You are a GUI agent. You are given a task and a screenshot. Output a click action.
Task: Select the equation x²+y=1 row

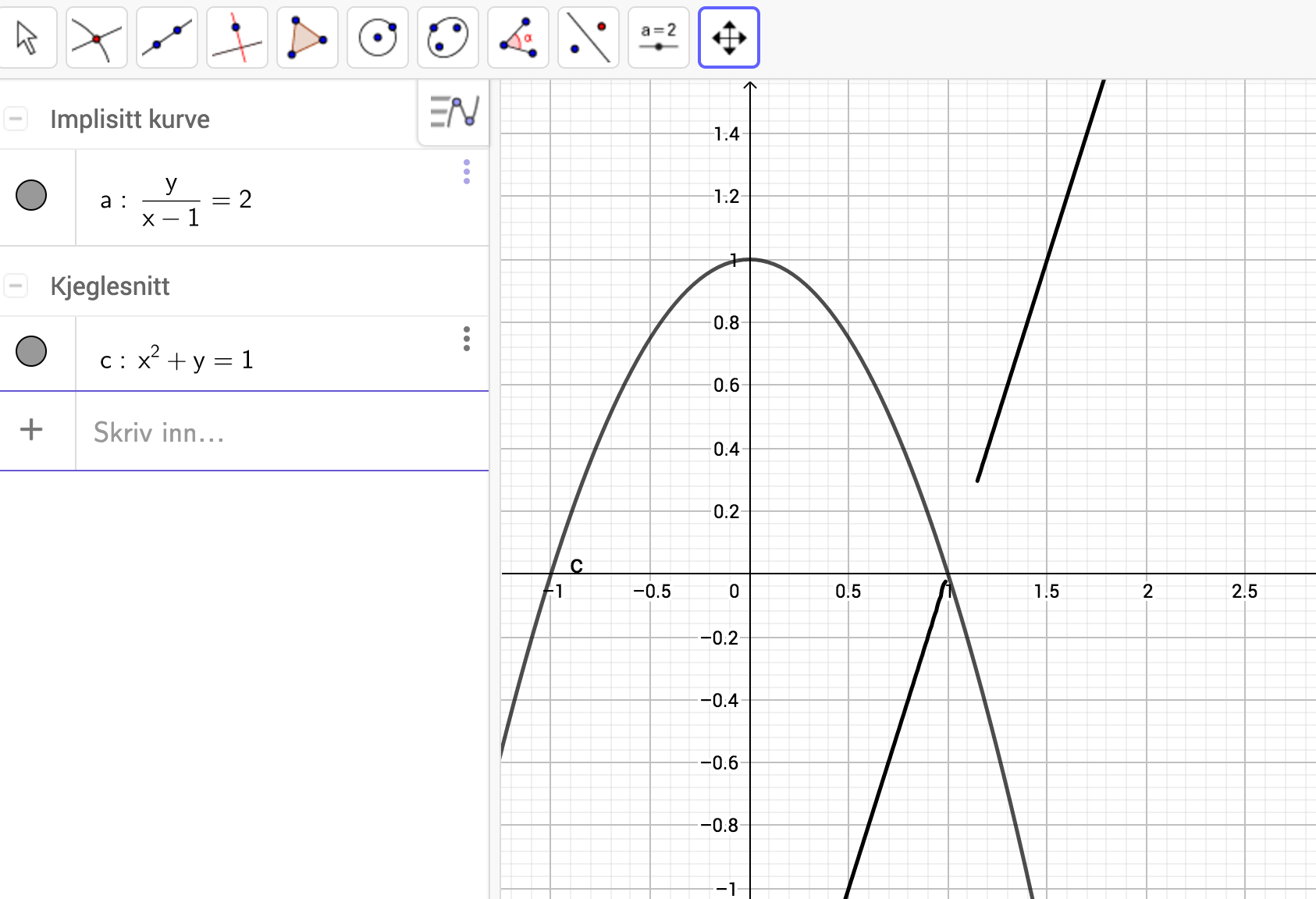244,354
